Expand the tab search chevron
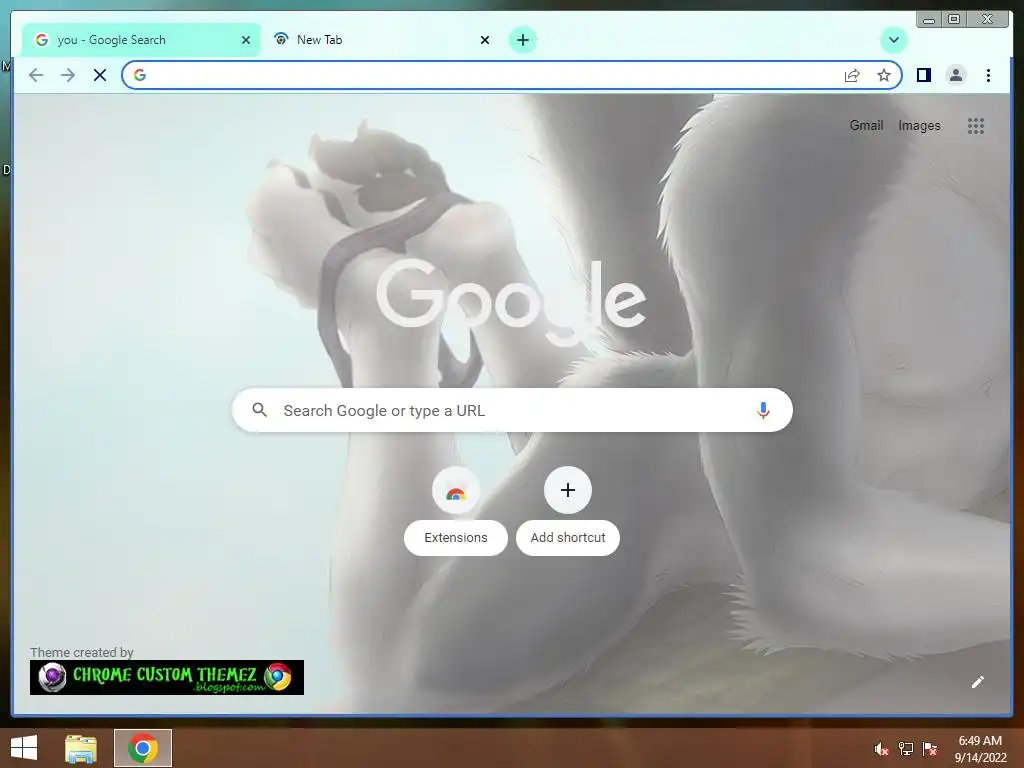This screenshot has width=1024, height=768. point(893,40)
